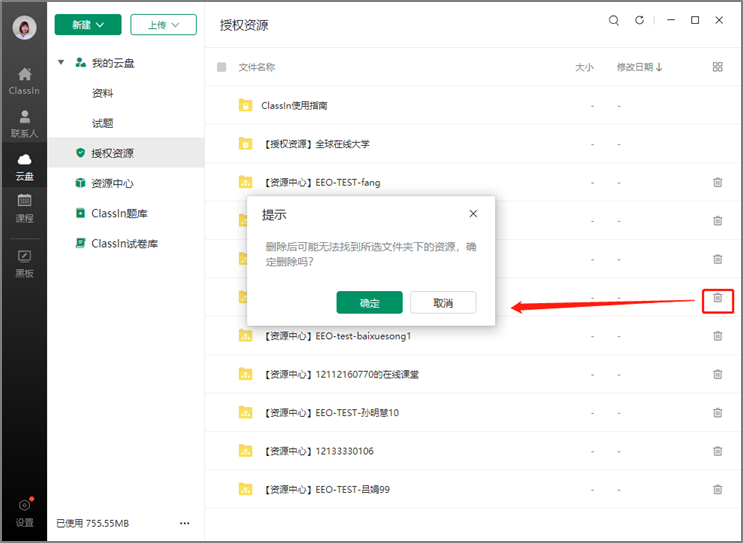The image size is (743, 543).
Task: Open ClassIn使用指南 folder name
Action: point(294,105)
